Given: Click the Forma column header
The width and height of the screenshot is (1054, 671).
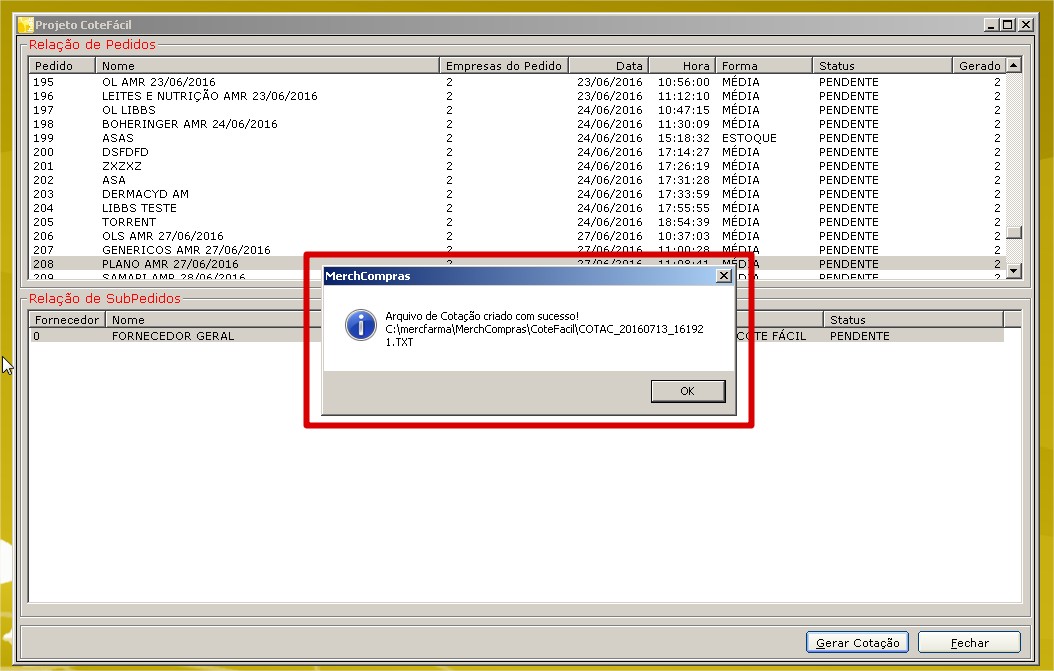Looking at the screenshot, I should (x=764, y=66).
